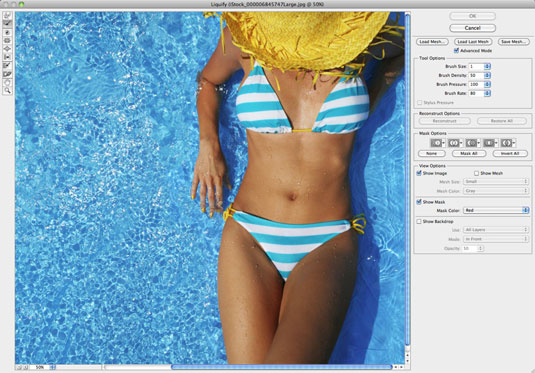Select the Bloat tool
The image size is (535, 373).
[x=7, y=49]
